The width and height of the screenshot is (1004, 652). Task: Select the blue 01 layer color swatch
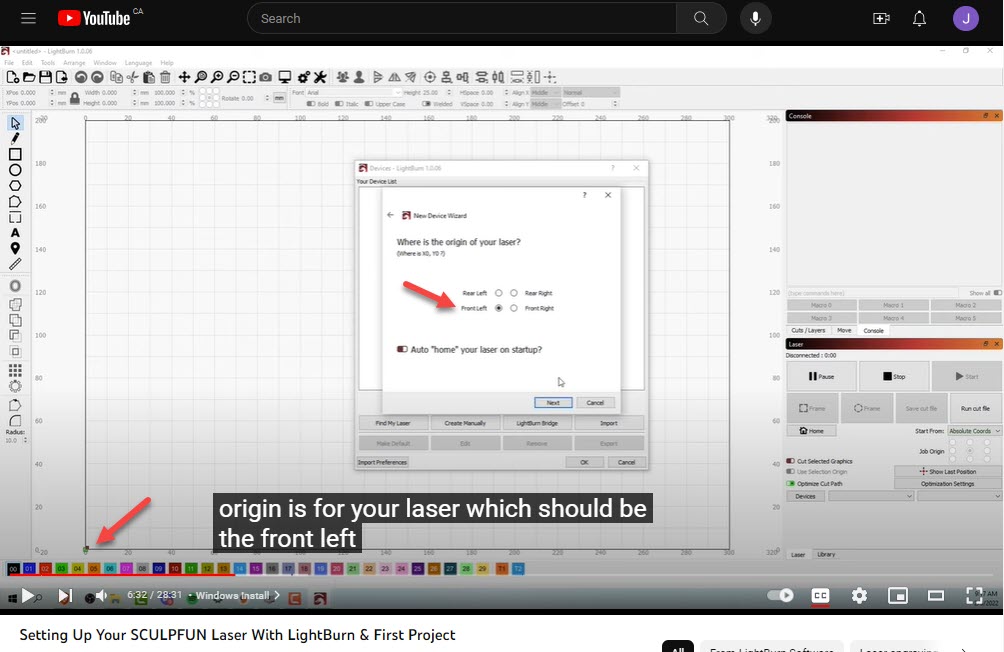click(x=29, y=569)
